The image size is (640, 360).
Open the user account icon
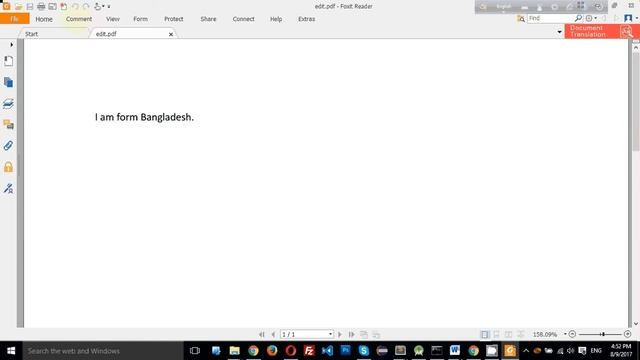(628, 18)
